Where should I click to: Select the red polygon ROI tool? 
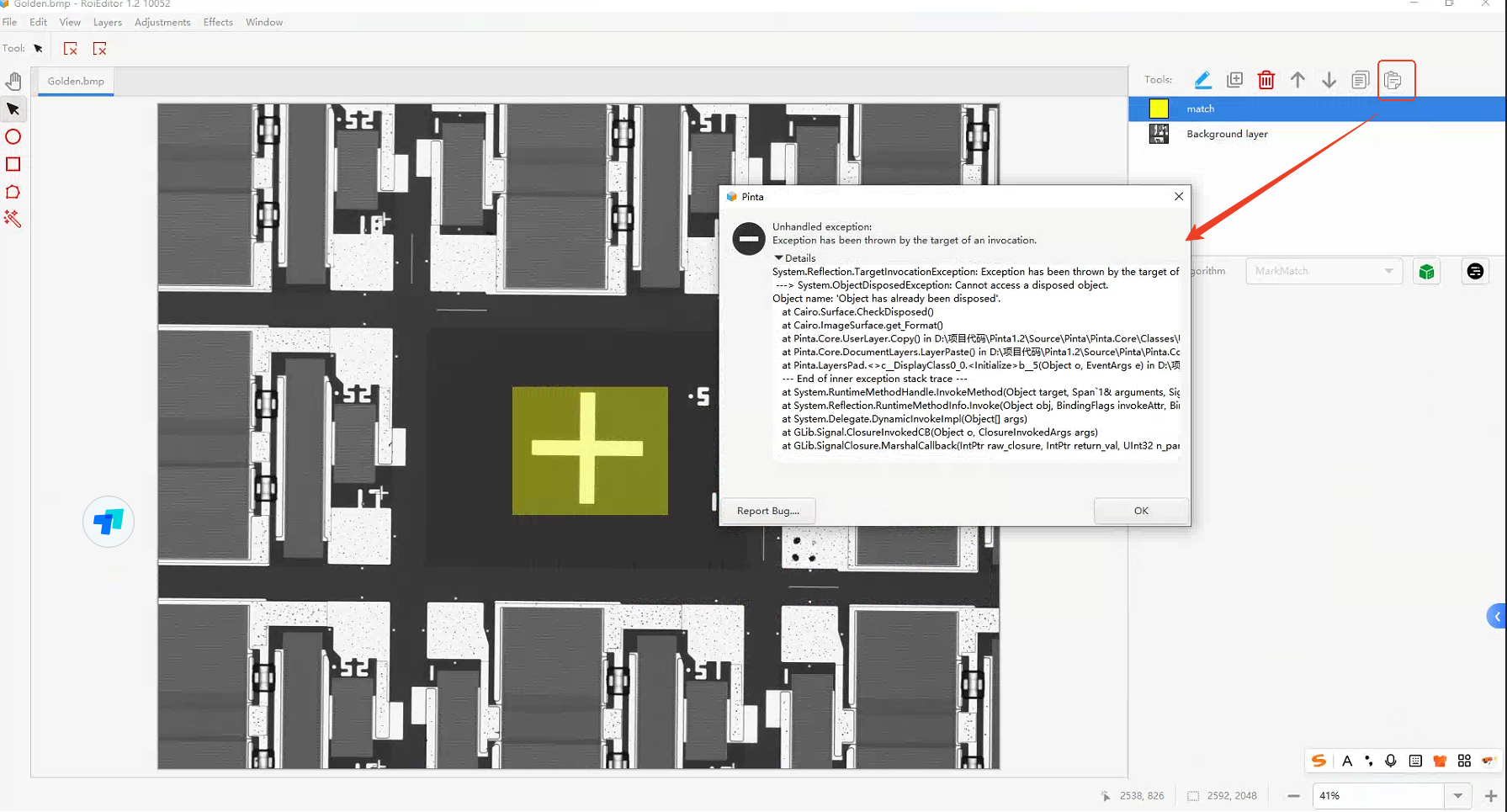coord(13,192)
